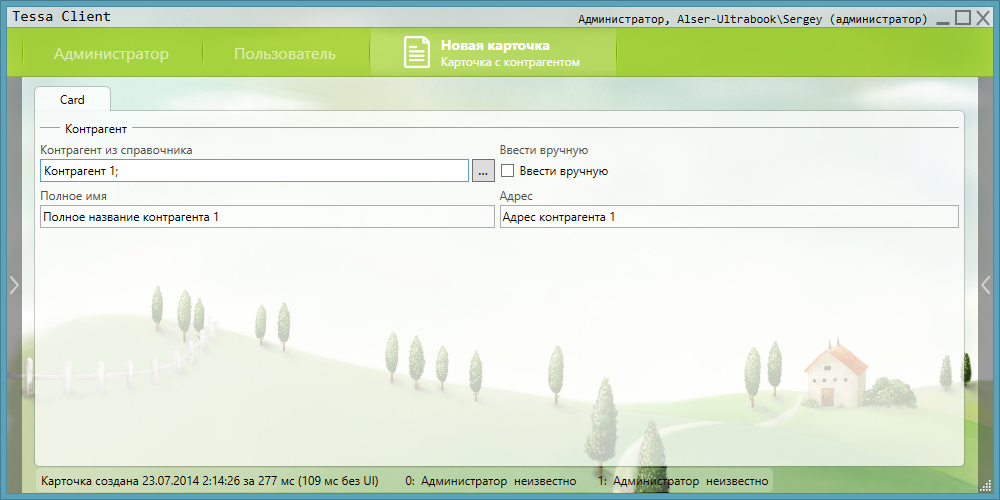
Task: Click the Tessa Client window title
Action: tap(62, 17)
